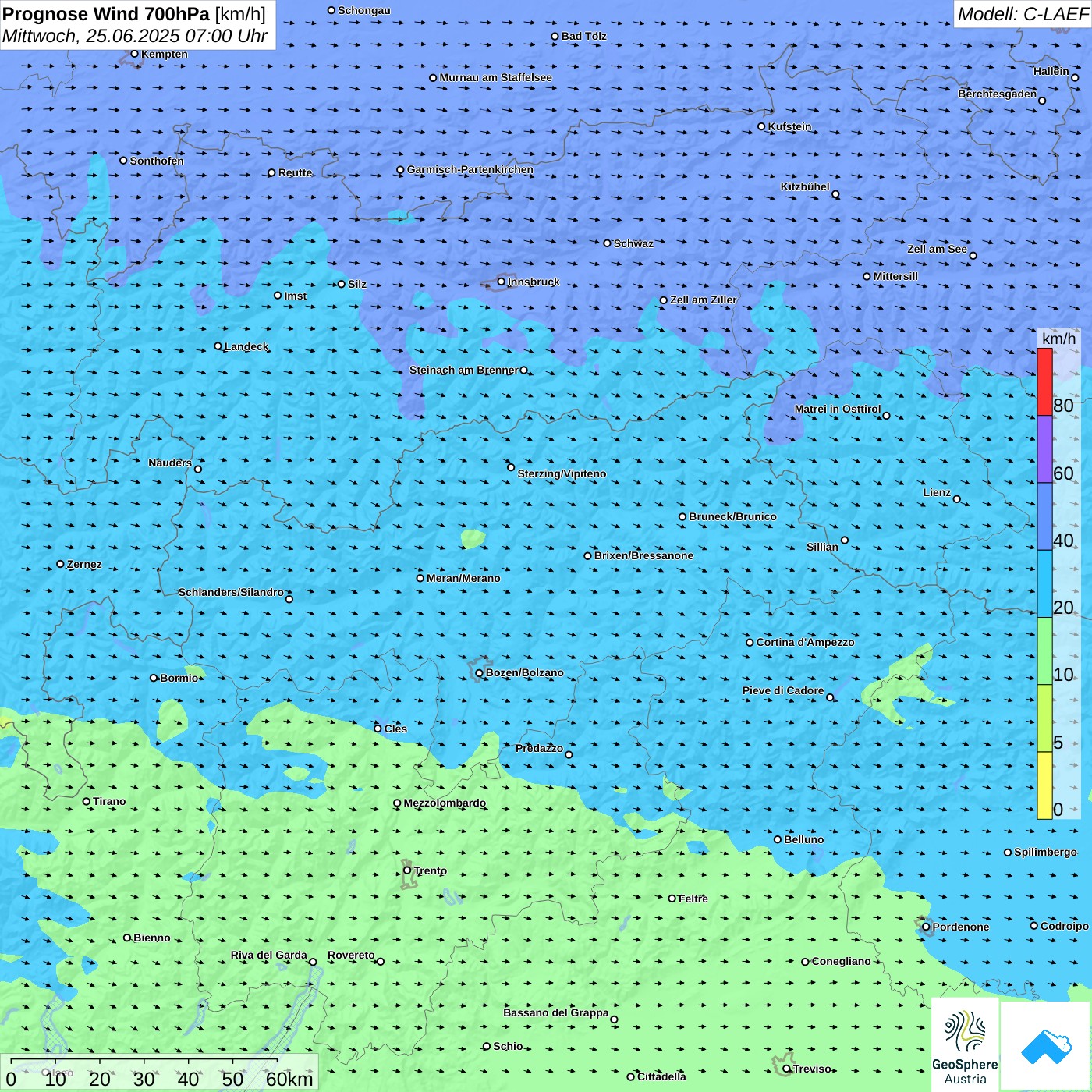Click the 'Reutte' town label
Viewport: 1092px width, 1092px height.
295,172
